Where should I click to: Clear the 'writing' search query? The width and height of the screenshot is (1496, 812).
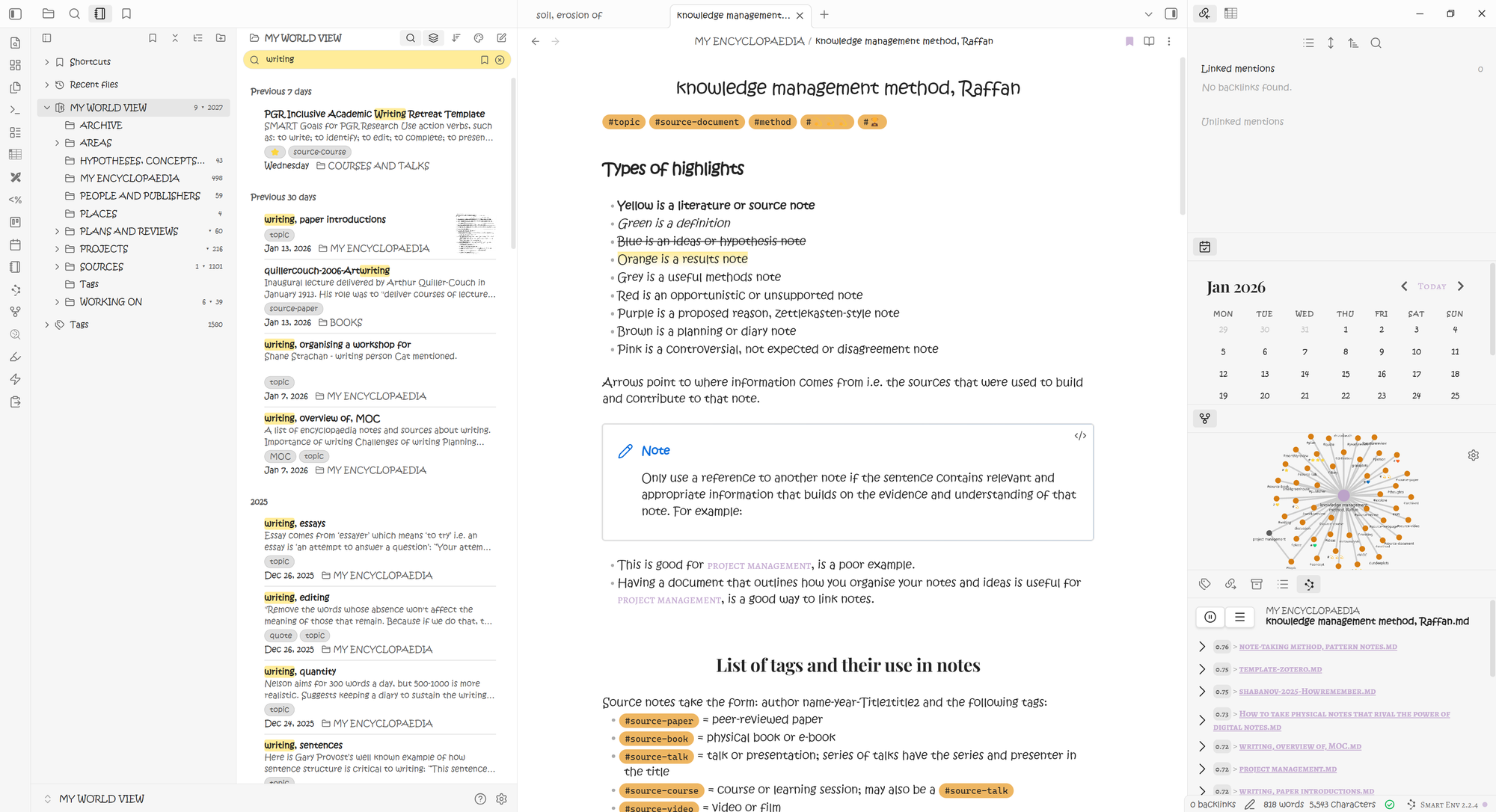500,60
